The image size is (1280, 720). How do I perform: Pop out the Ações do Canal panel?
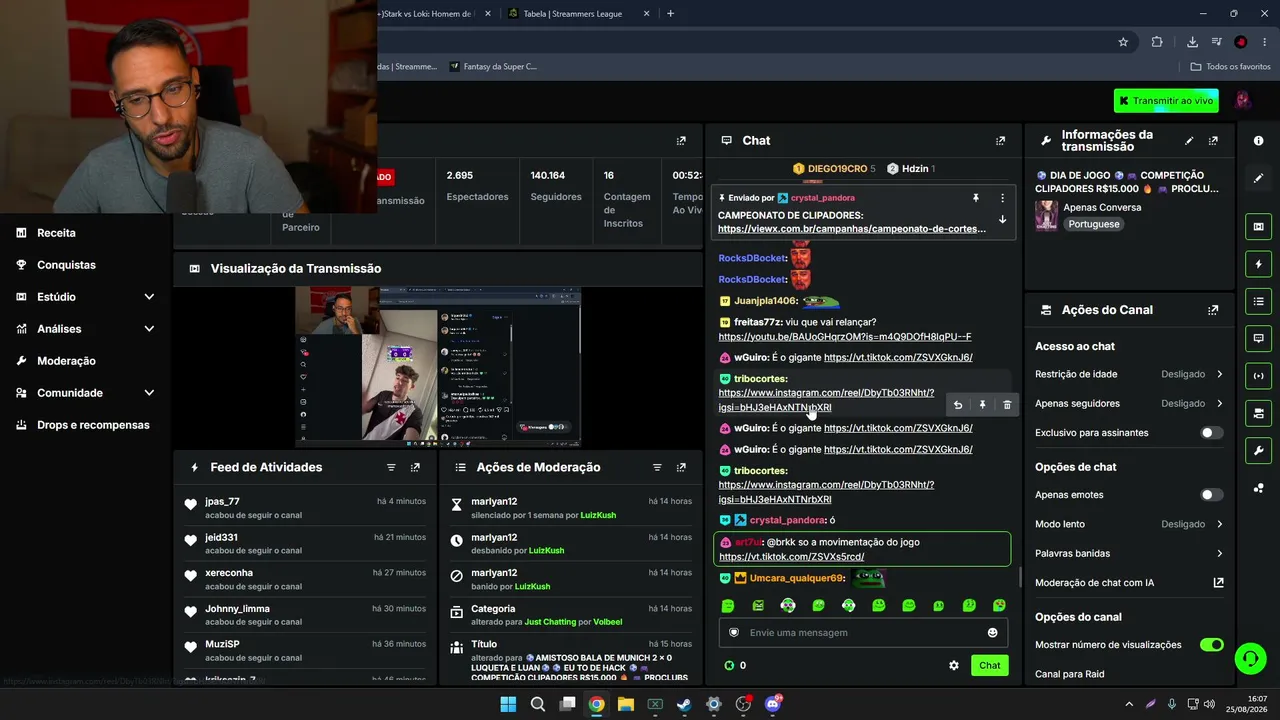coord(1213,310)
